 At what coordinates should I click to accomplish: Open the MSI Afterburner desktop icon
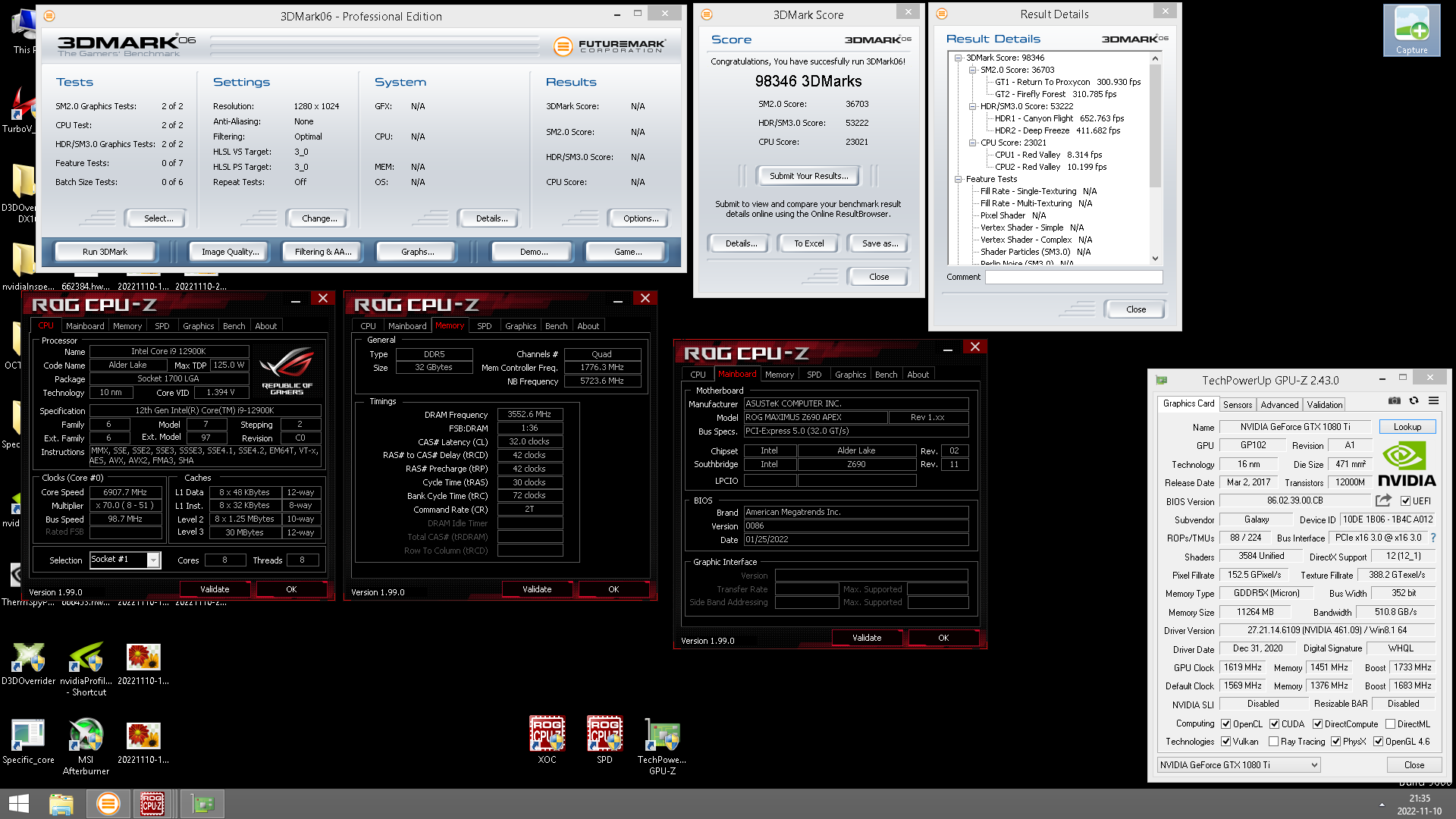[86, 748]
